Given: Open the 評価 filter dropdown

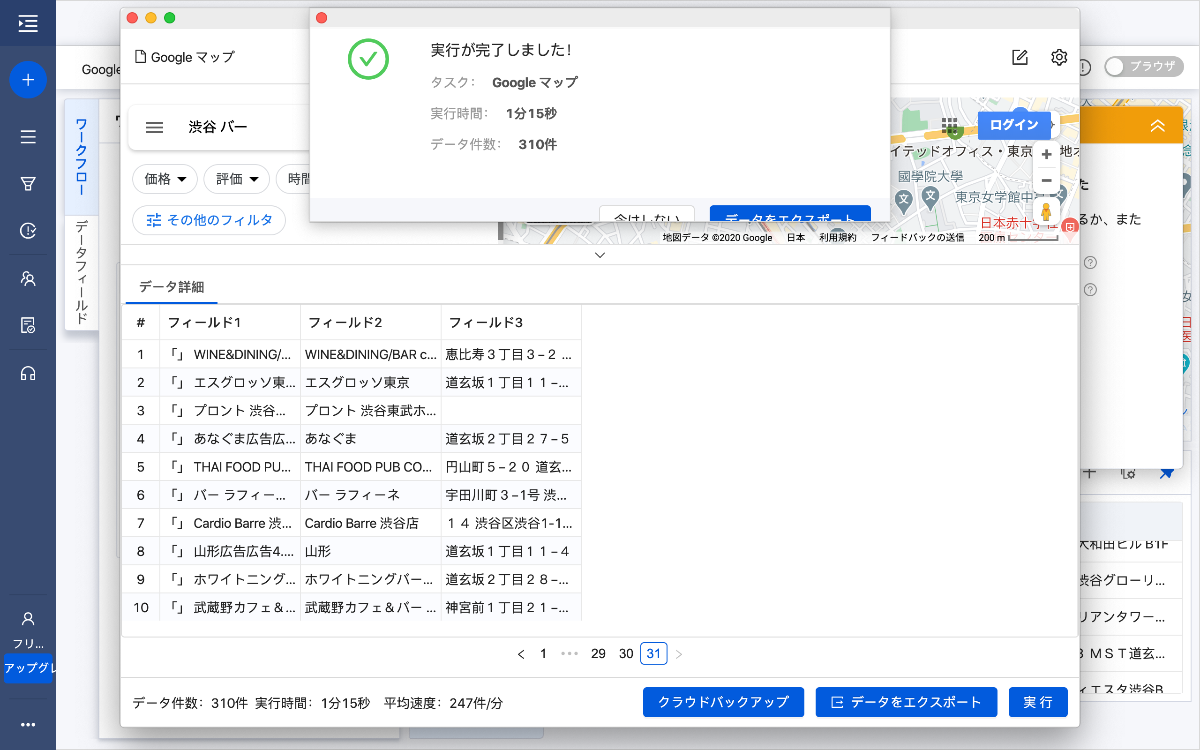Looking at the screenshot, I should click(237, 179).
